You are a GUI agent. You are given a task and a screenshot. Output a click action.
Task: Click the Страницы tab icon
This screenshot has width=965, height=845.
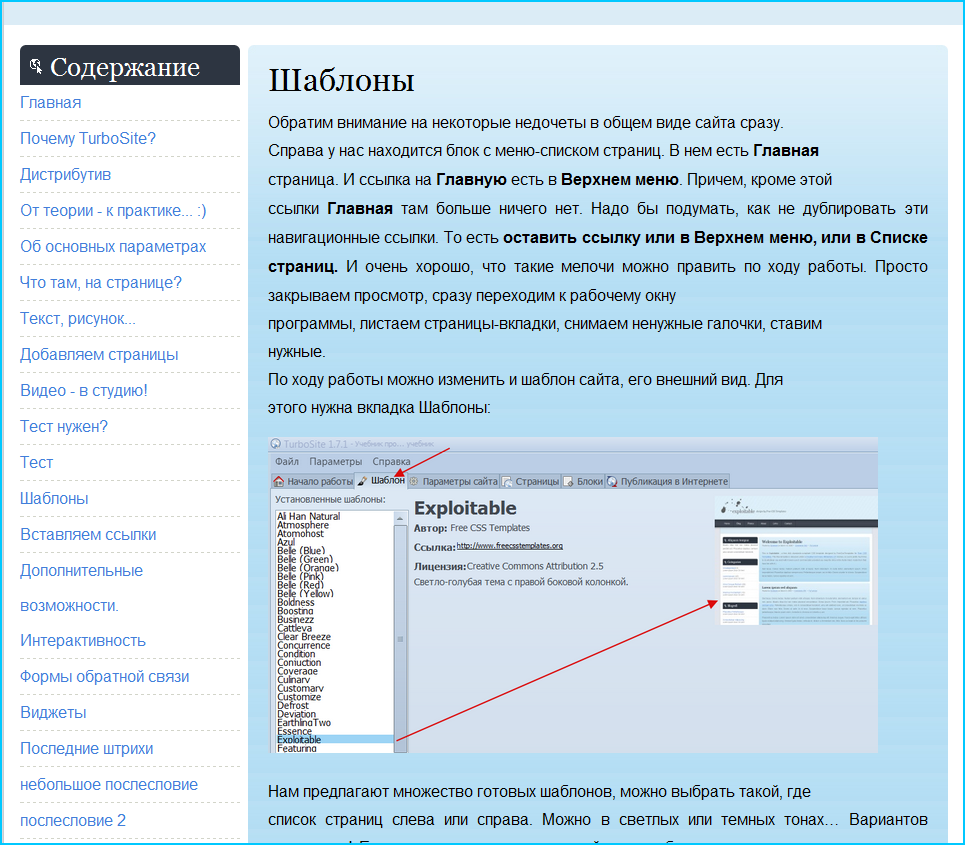click(507, 481)
